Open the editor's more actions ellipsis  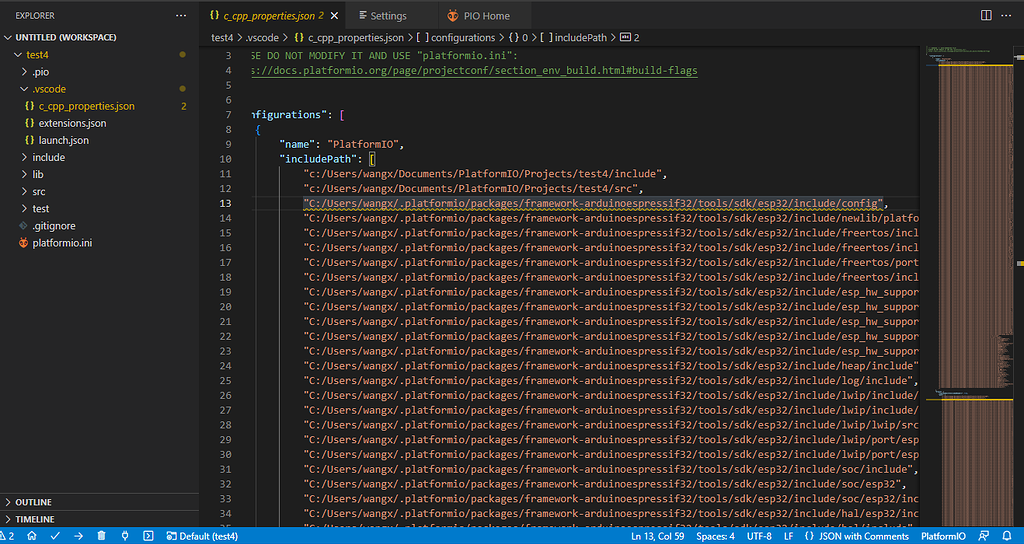1007,15
